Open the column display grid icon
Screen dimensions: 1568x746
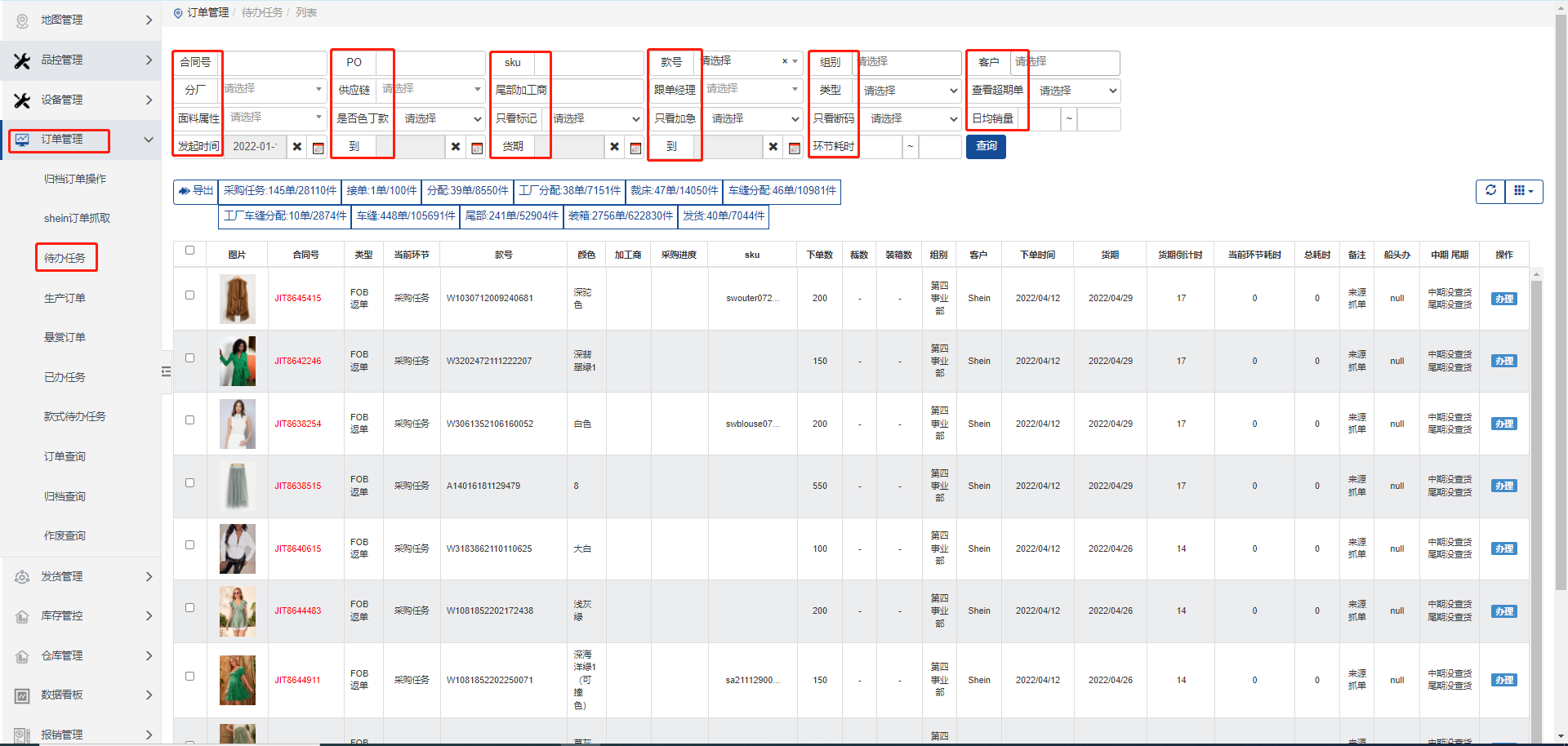click(x=1523, y=191)
